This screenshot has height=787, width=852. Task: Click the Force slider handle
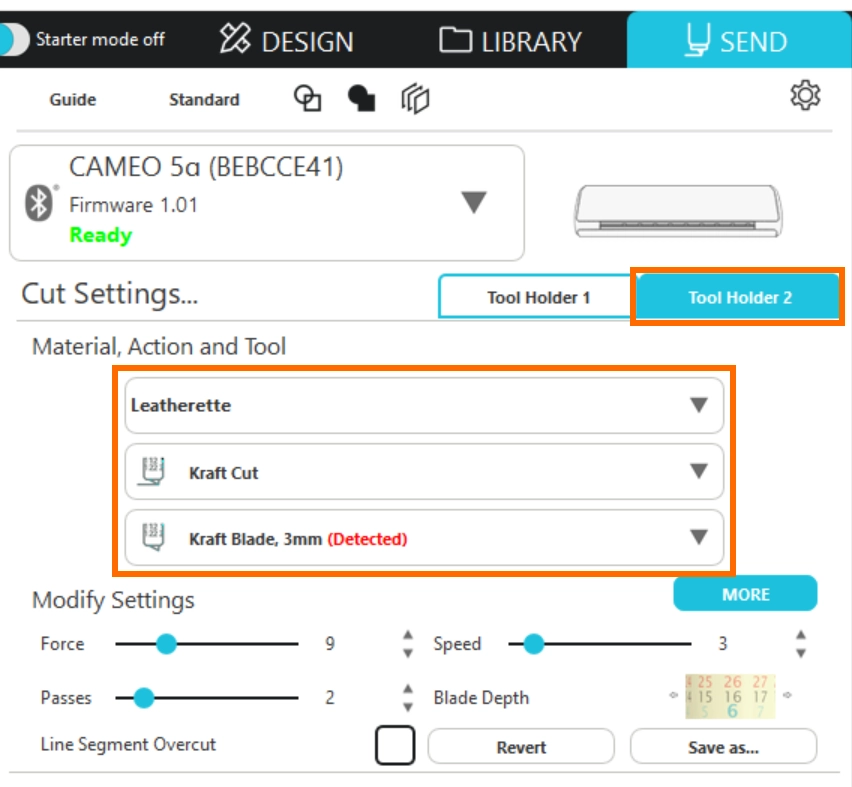tap(166, 644)
